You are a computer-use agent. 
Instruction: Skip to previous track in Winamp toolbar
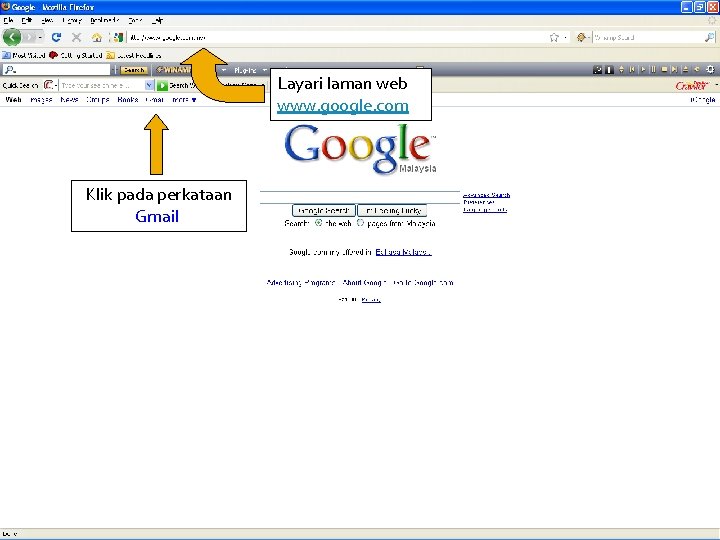click(x=632, y=69)
